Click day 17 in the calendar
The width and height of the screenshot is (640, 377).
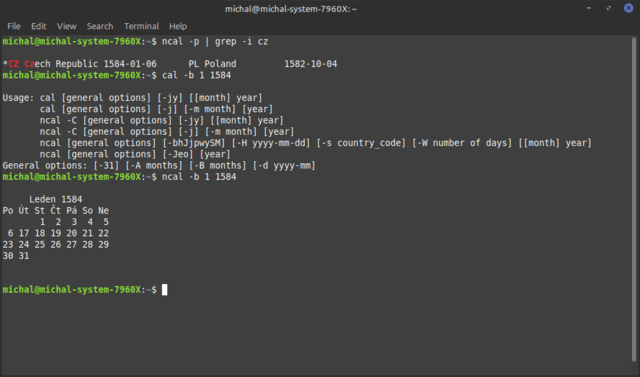click(24, 233)
